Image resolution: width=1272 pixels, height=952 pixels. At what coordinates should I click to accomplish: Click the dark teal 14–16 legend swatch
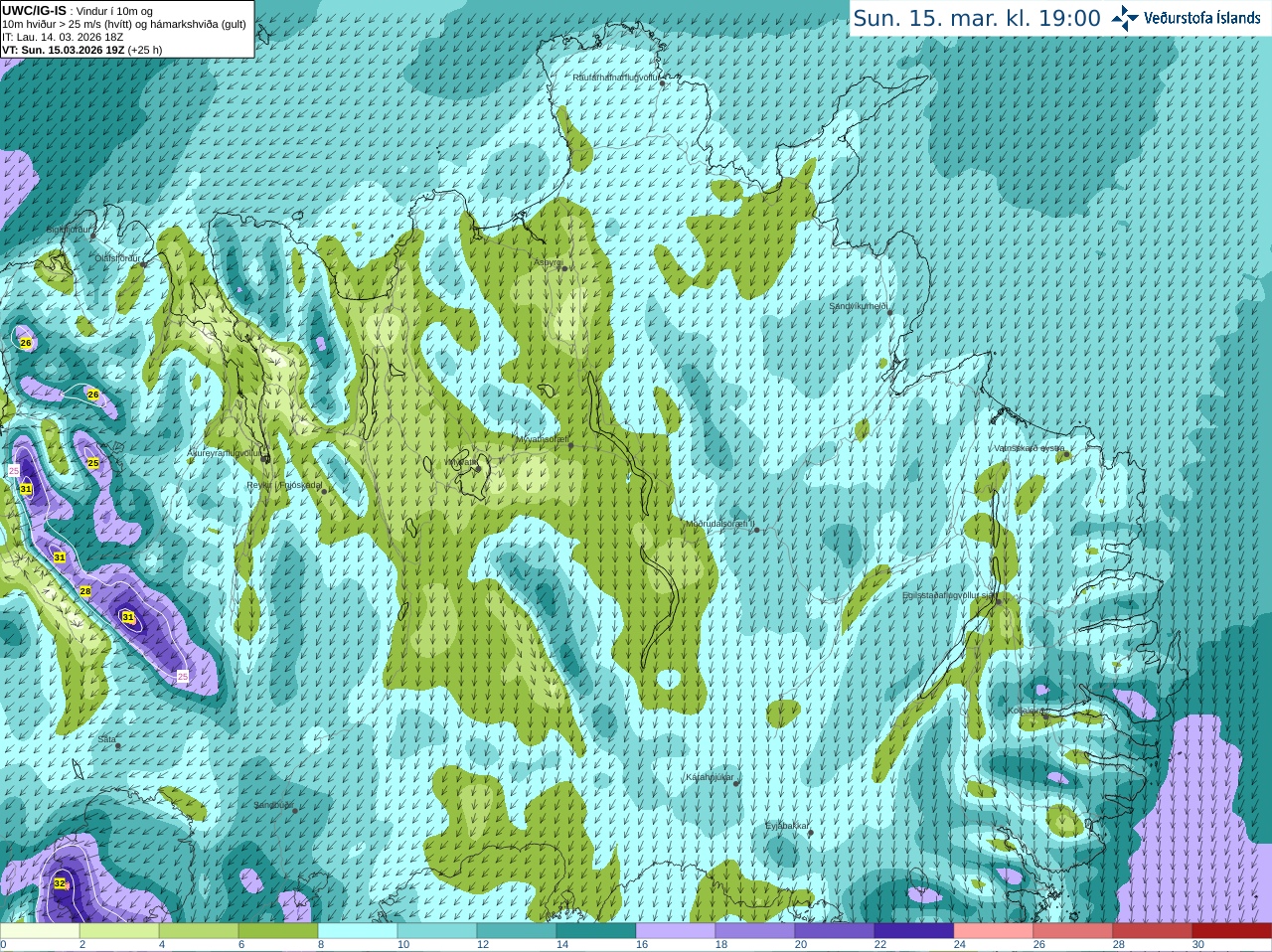[x=596, y=931]
